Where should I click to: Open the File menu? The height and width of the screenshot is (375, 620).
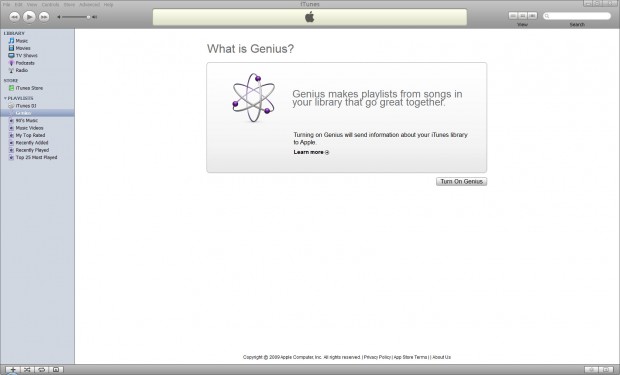point(7,5)
